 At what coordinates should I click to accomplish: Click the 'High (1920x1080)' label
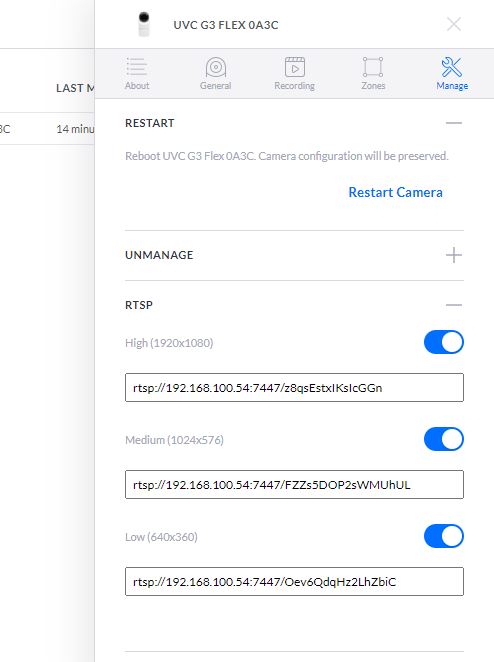pos(169,343)
